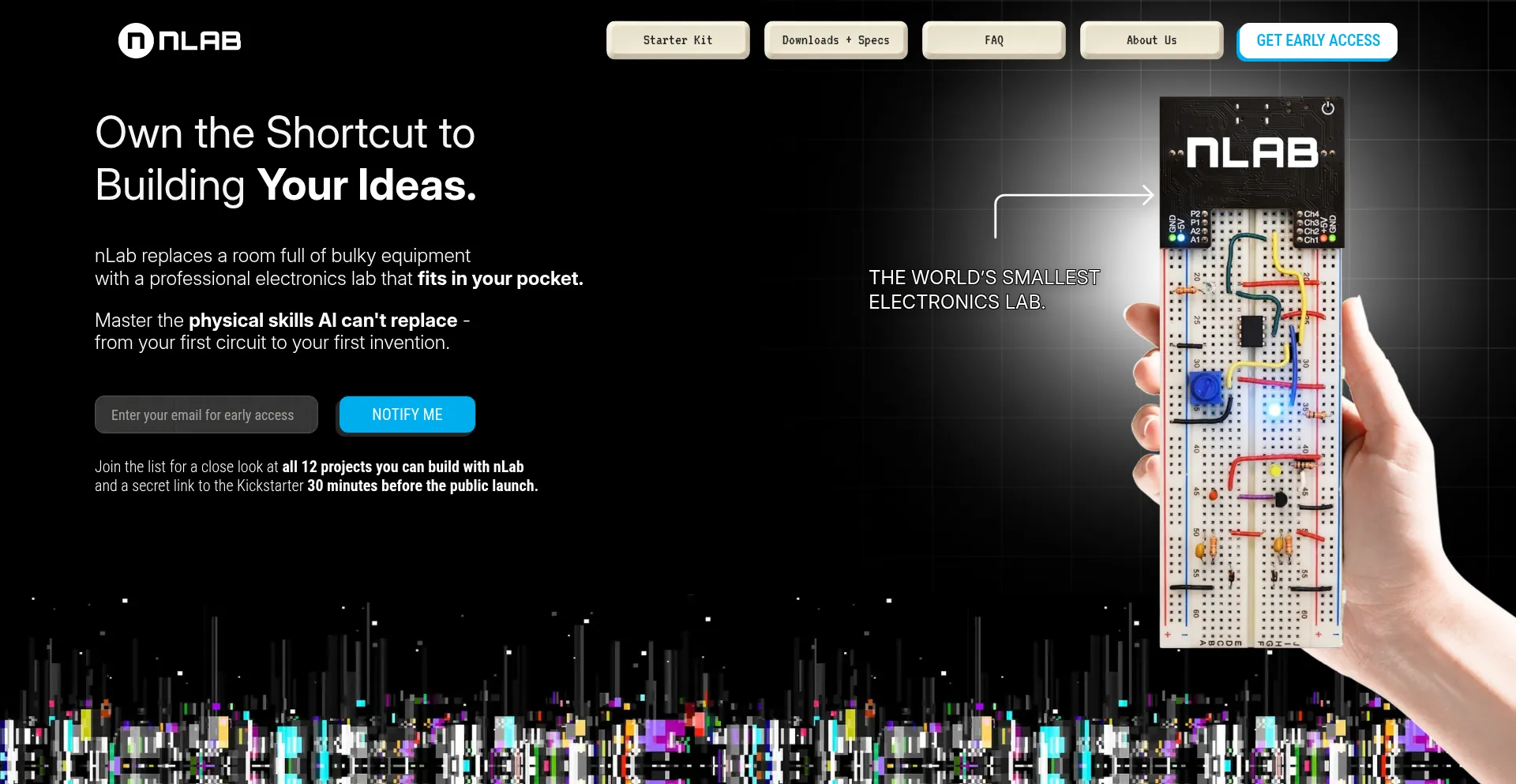Click the nLab logo in the header
The height and width of the screenshot is (784, 1516).
[x=180, y=40]
